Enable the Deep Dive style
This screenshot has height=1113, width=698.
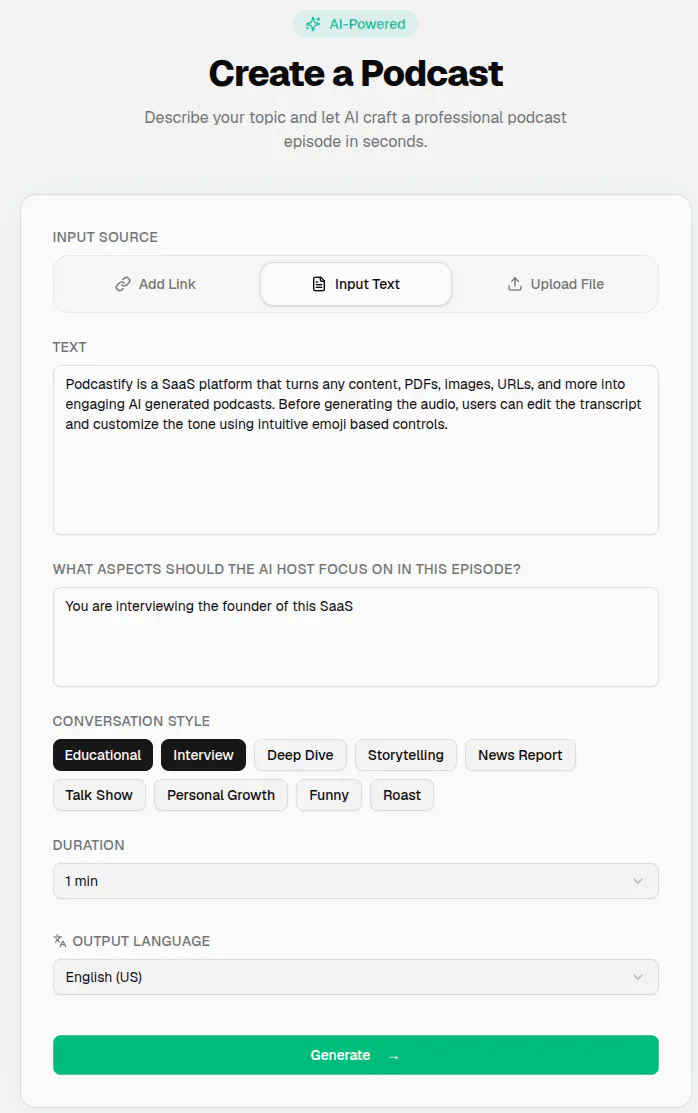click(300, 755)
